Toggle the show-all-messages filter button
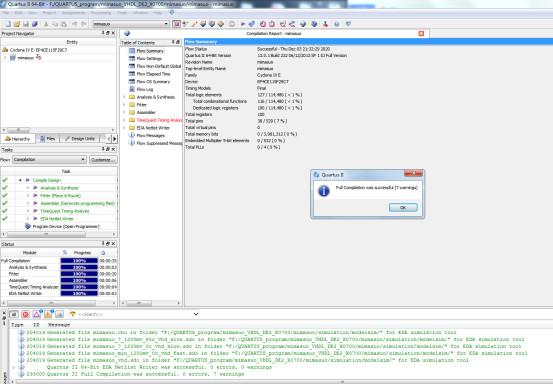 click(x=14, y=314)
